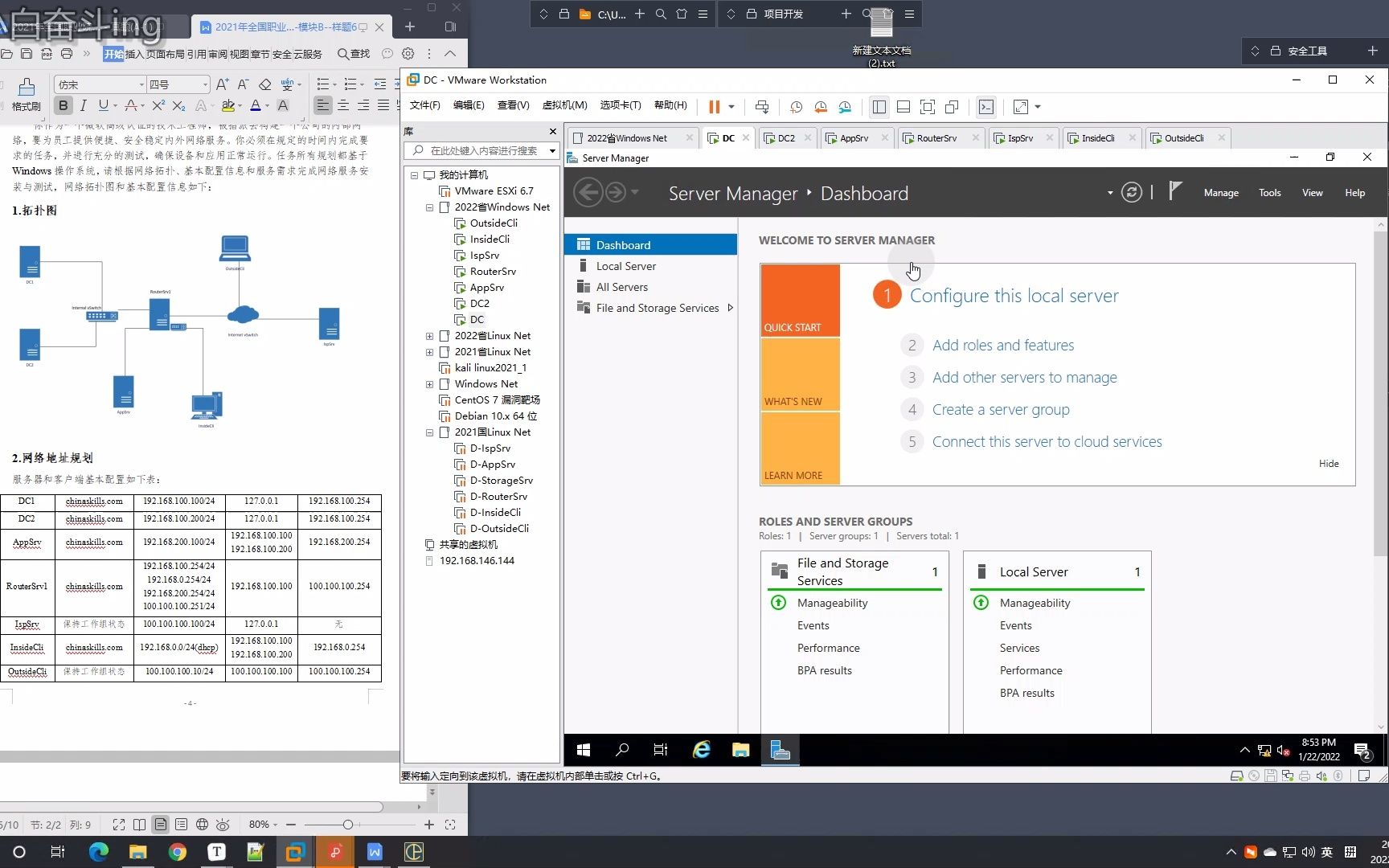
Task: Toggle right text alignment in WPS
Action: (363, 105)
